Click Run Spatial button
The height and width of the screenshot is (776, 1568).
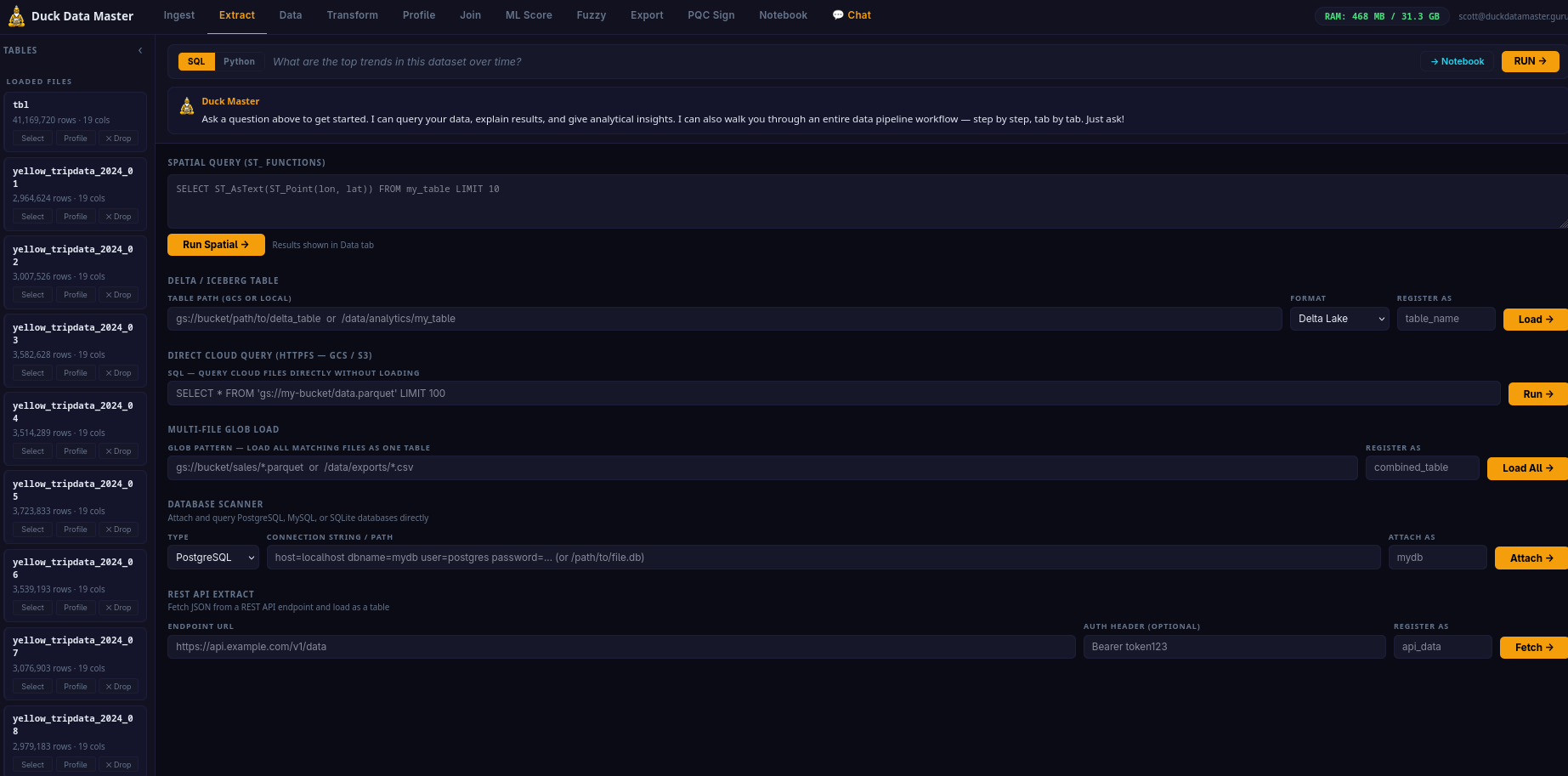(x=216, y=245)
